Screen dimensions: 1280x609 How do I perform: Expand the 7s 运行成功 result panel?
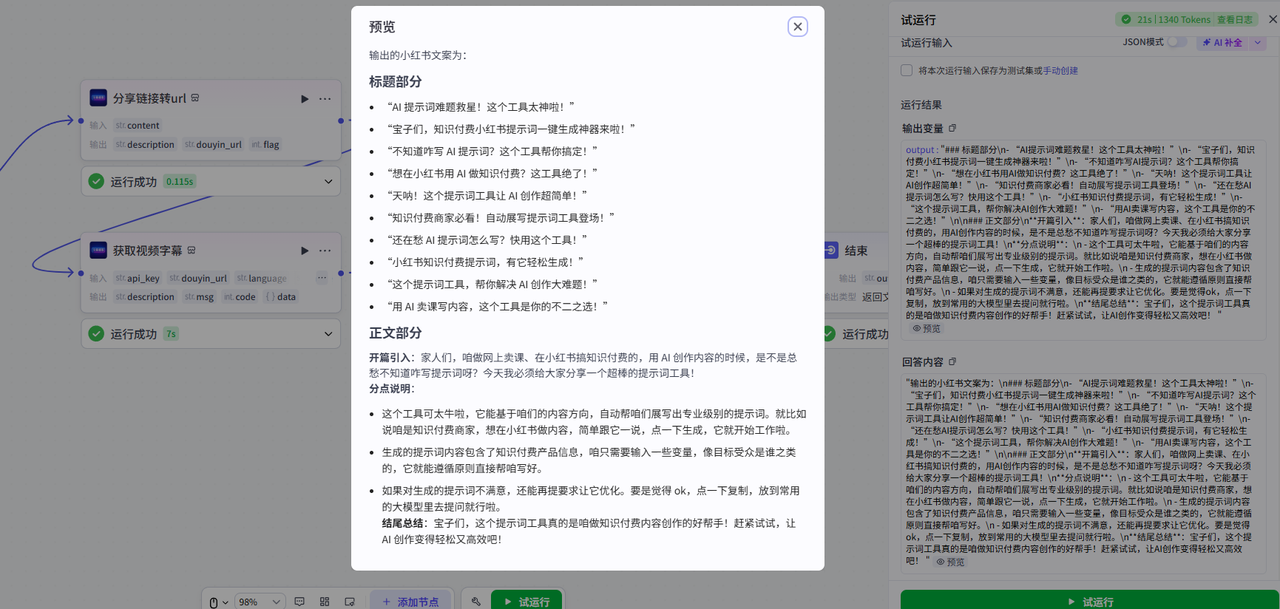coord(329,333)
